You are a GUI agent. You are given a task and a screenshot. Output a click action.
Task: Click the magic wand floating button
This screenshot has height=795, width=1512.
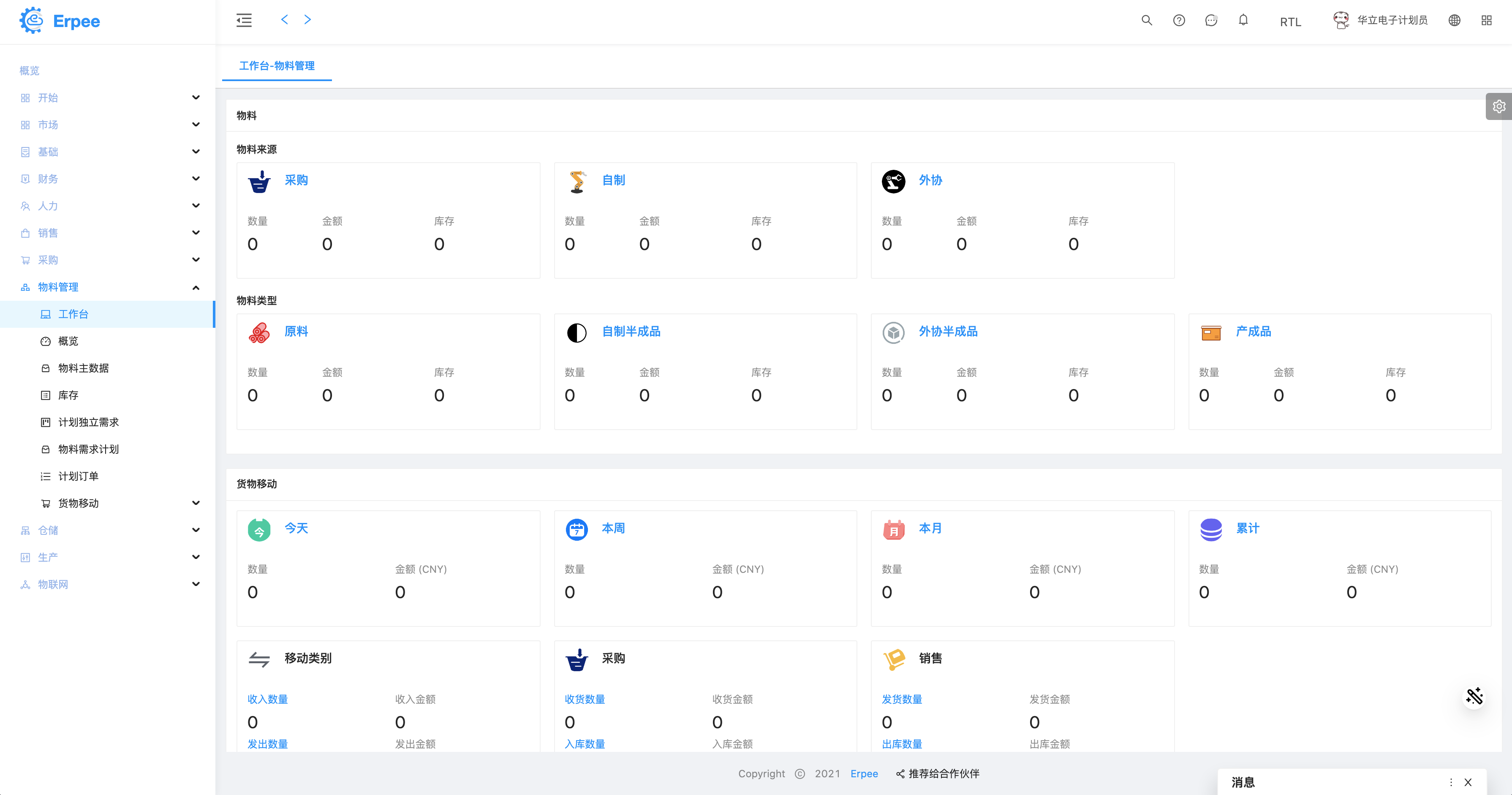pyautogui.click(x=1474, y=696)
